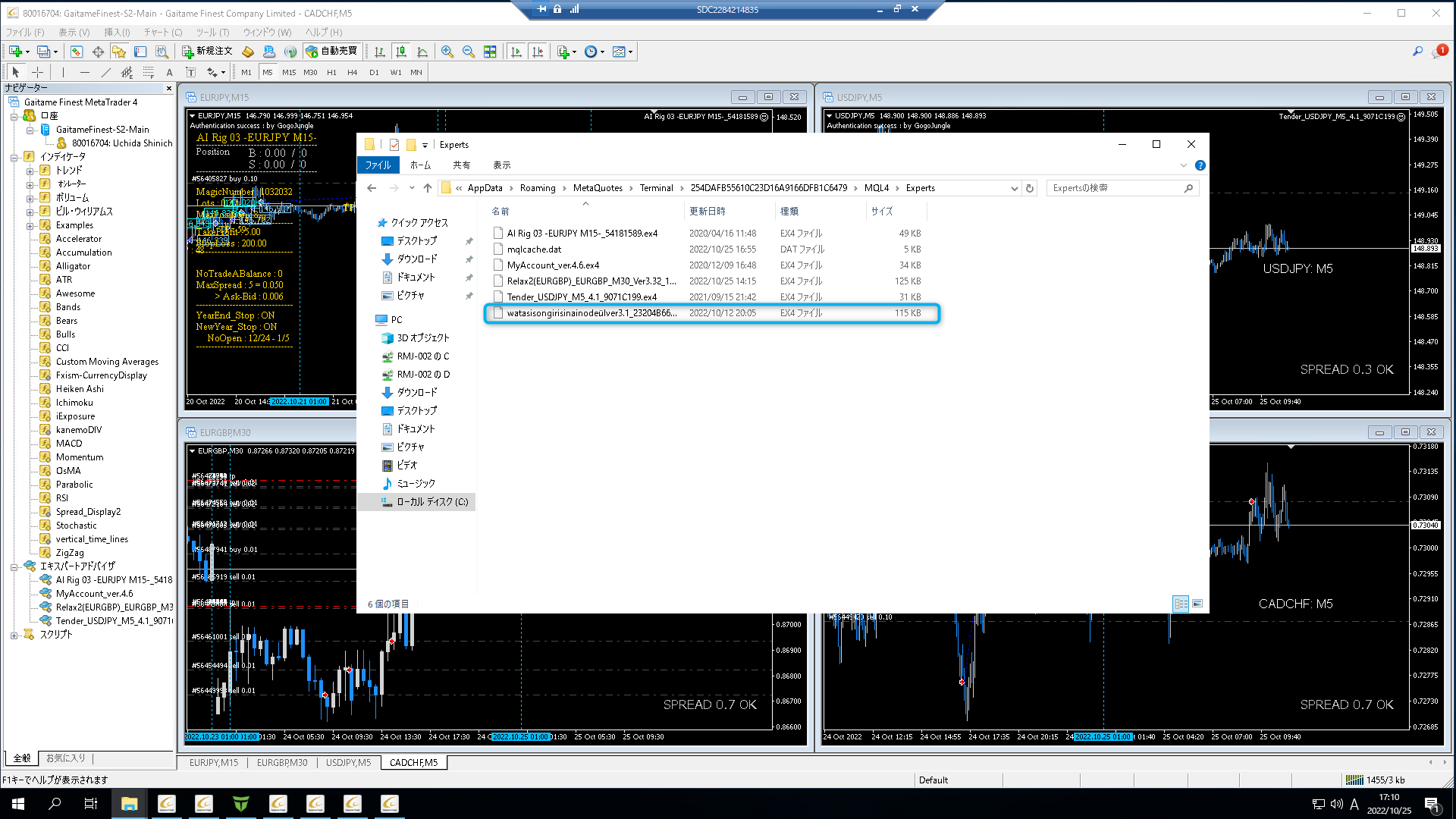Select the trendline drawing tool
Image resolution: width=1456 pixels, height=819 pixels.
pyautogui.click(x=105, y=72)
